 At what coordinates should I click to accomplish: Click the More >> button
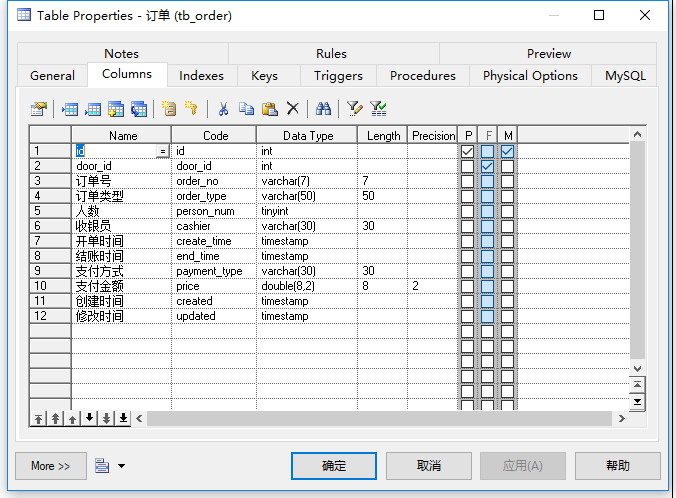(50, 466)
